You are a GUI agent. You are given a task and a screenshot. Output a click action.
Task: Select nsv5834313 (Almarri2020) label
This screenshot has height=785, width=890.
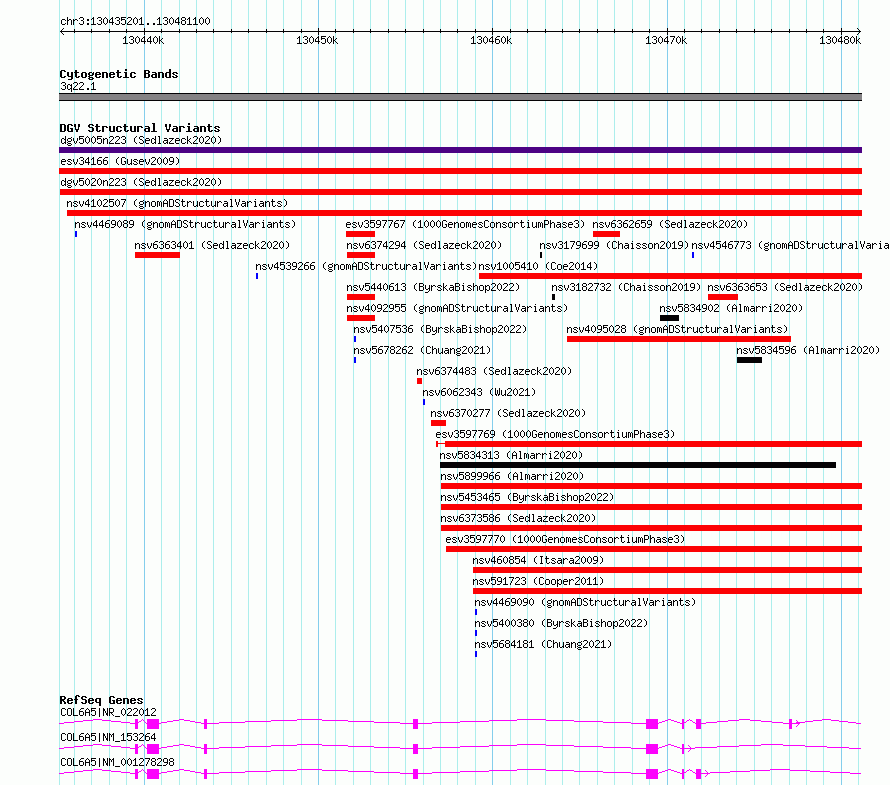click(x=511, y=455)
